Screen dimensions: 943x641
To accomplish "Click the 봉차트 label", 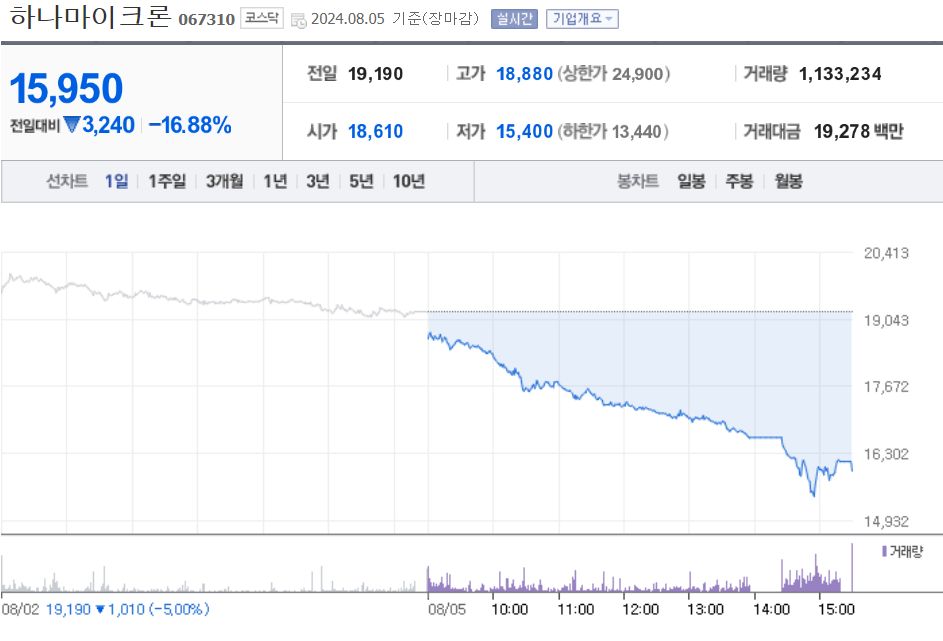I will [x=638, y=181].
